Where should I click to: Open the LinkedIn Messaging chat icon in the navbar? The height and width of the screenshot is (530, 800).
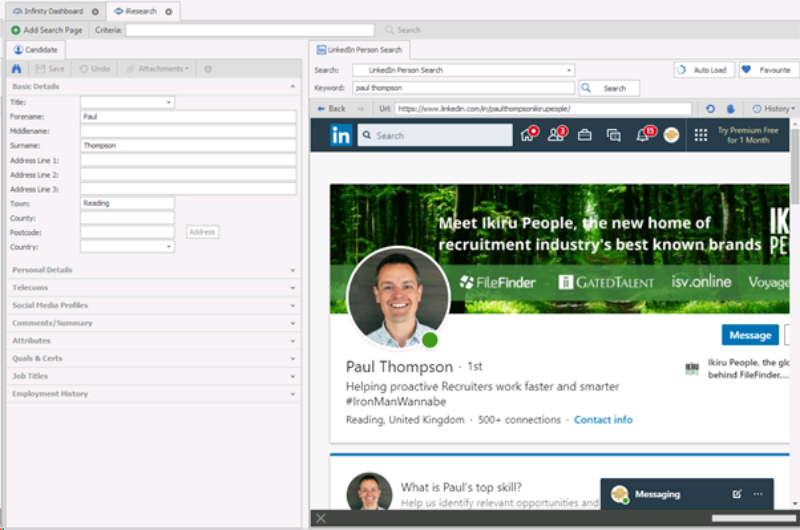tap(614, 135)
